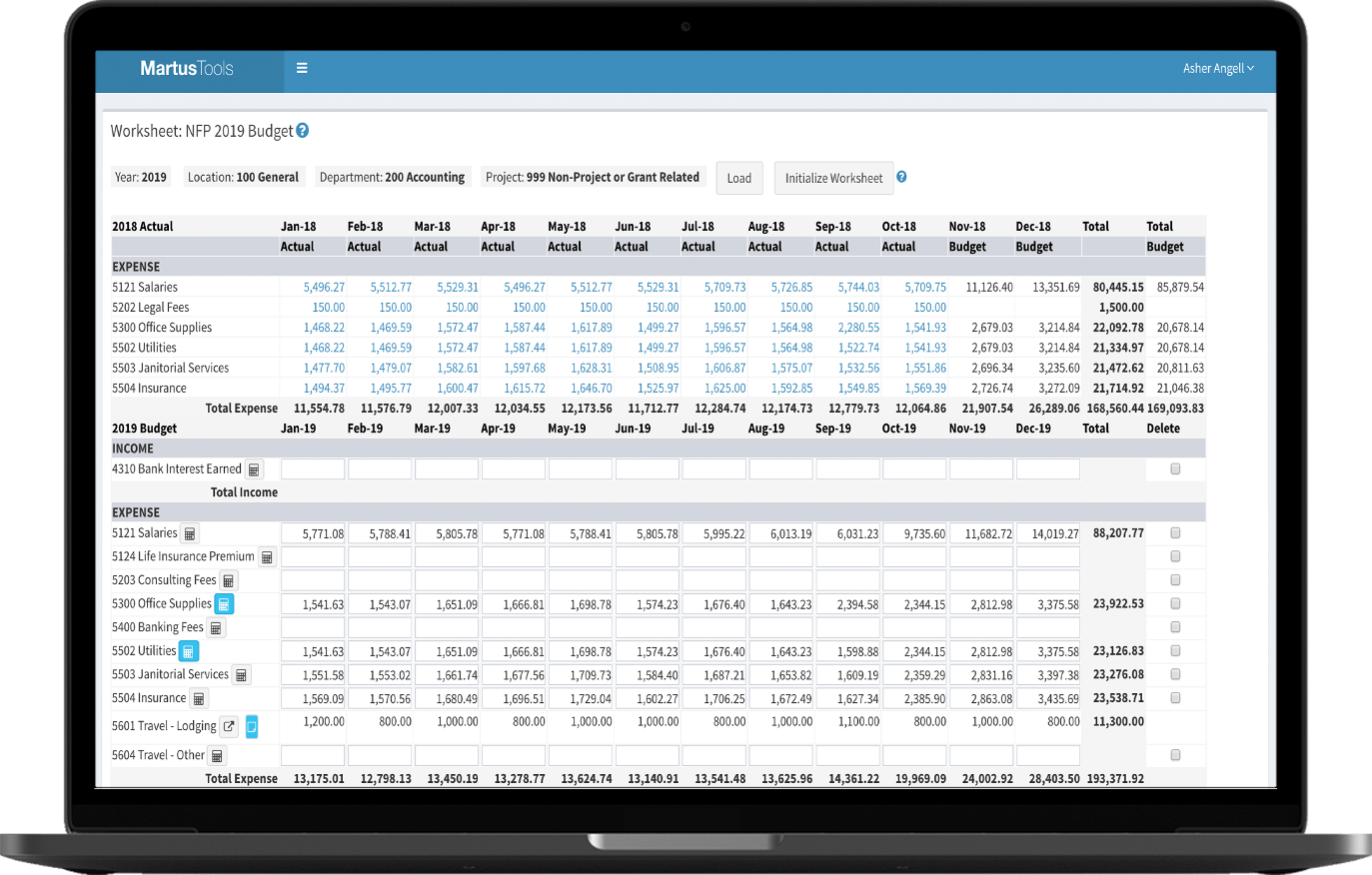Open the hamburger navigation menu
This screenshot has height=875, width=1372.
[302, 67]
